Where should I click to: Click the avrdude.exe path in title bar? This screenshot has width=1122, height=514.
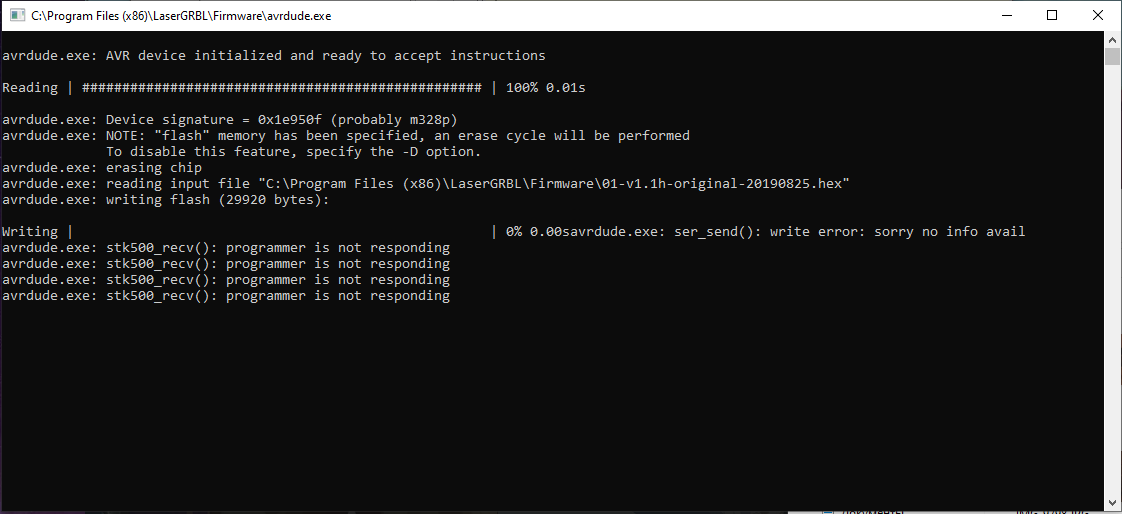[x=180, y=16]
